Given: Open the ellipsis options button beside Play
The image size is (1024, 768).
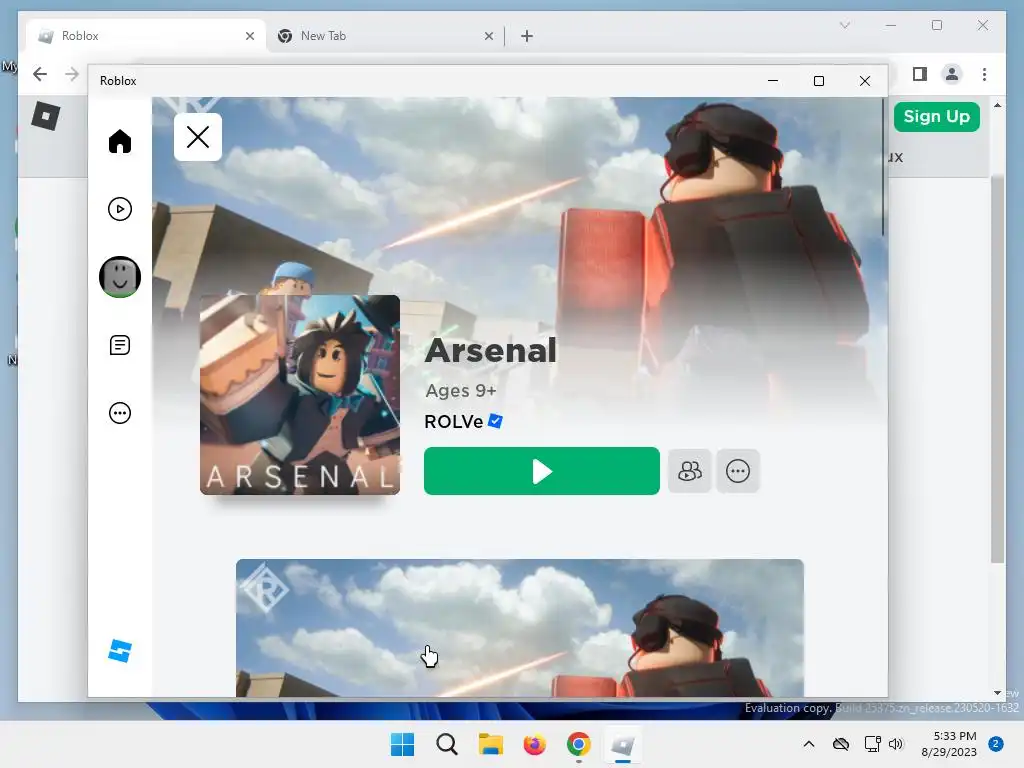Looking at the screenshot, I should pos(738,471).
